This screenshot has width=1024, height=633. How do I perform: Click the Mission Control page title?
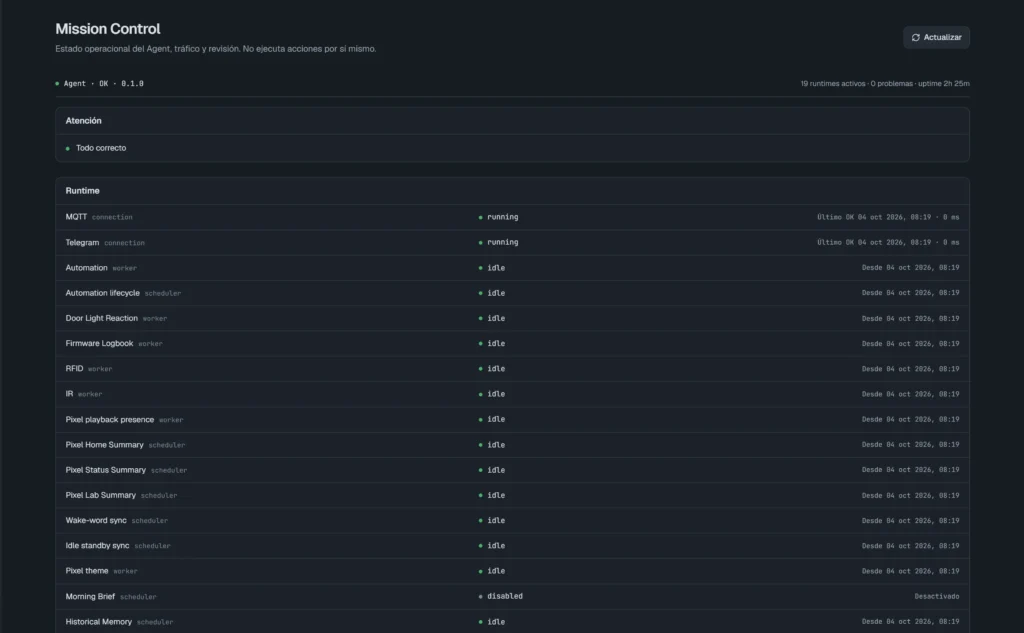pos(108,29)
